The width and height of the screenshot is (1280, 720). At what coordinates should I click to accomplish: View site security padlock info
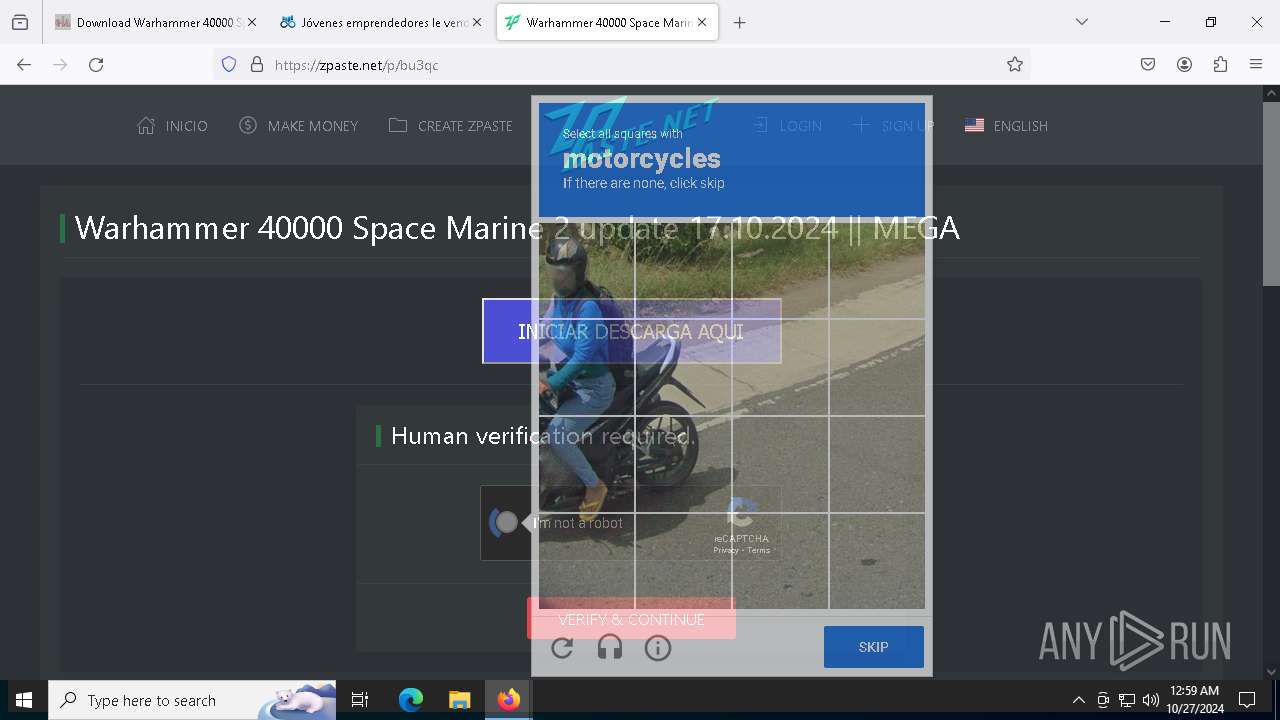(257, 64)
